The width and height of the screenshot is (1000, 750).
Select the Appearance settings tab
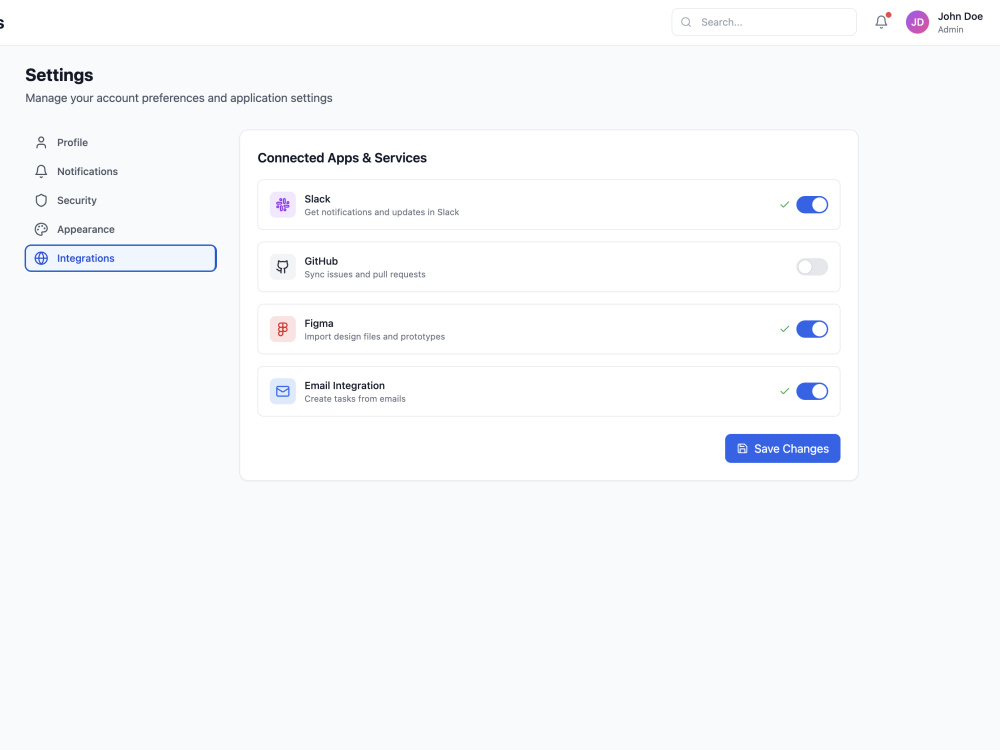click(x=121, y=229)
